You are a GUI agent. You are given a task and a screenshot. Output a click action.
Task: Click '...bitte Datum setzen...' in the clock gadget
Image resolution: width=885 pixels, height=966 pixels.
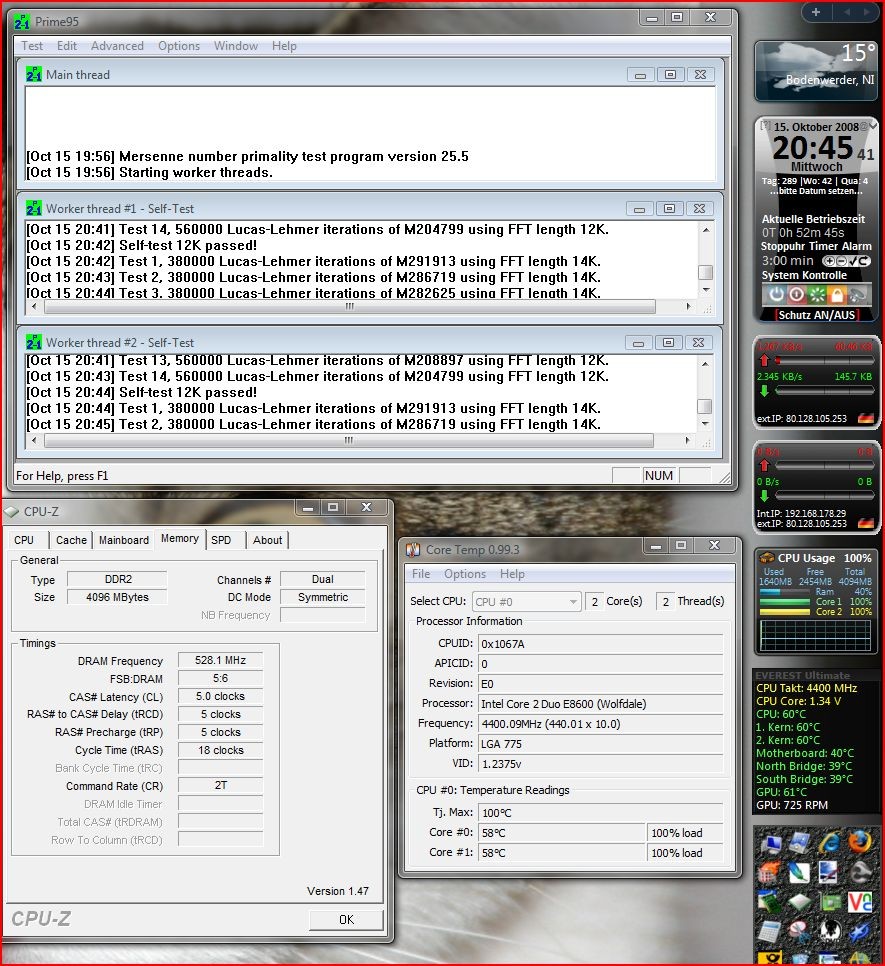pyautogui.click(x=816, y=191)
